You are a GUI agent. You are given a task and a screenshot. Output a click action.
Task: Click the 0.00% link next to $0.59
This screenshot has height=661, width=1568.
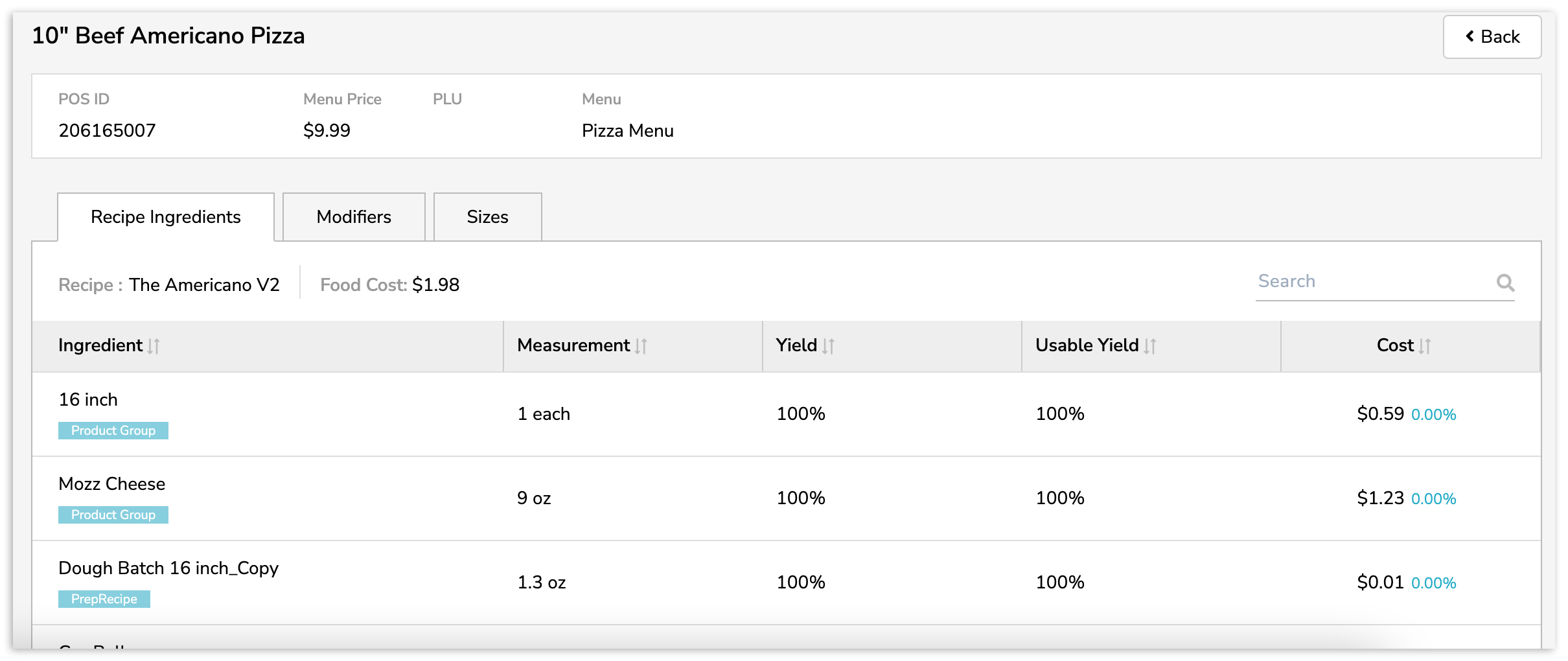pos(1434,414)
